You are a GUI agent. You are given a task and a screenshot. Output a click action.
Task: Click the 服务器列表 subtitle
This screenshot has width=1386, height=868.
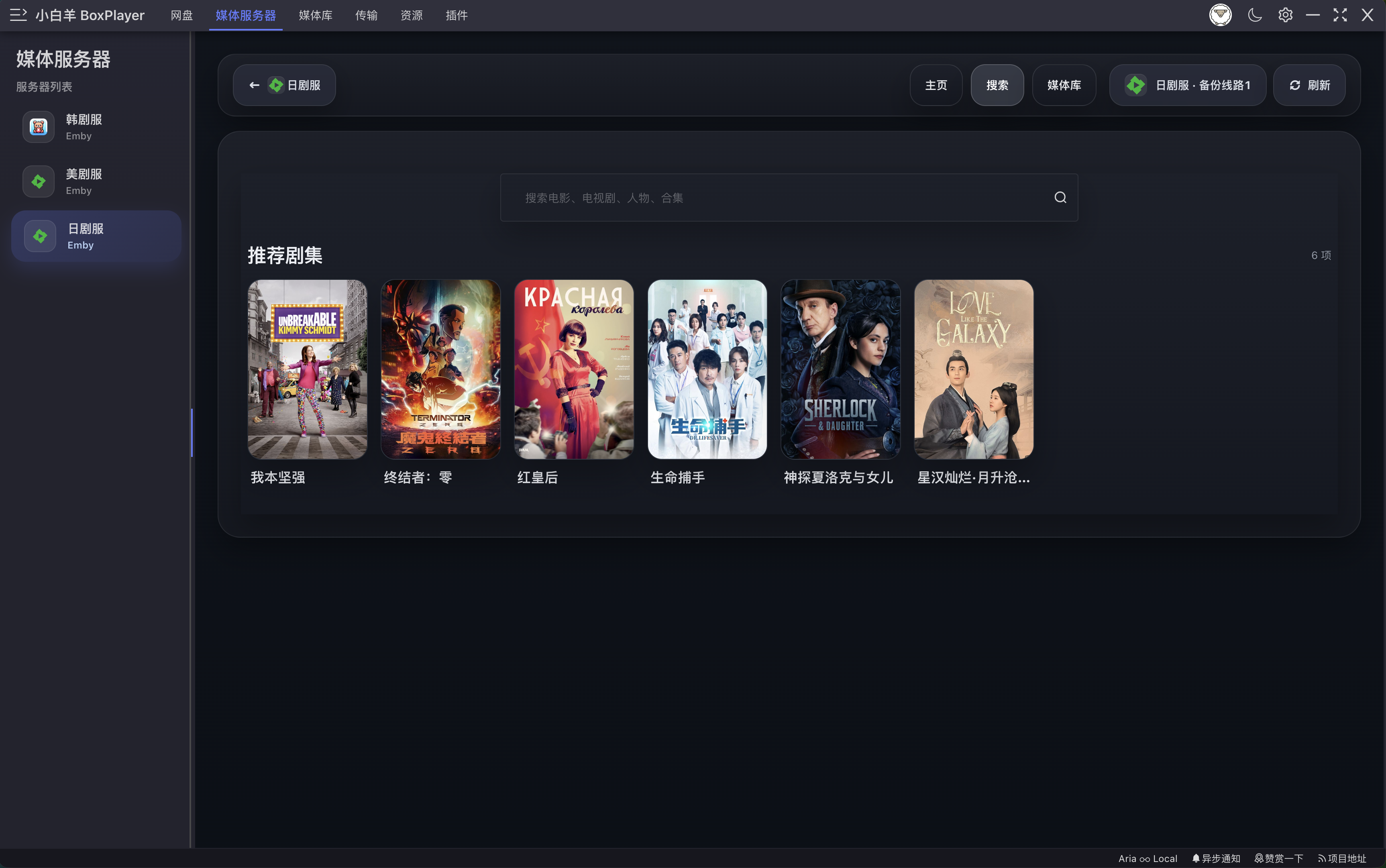click(44, 87)
